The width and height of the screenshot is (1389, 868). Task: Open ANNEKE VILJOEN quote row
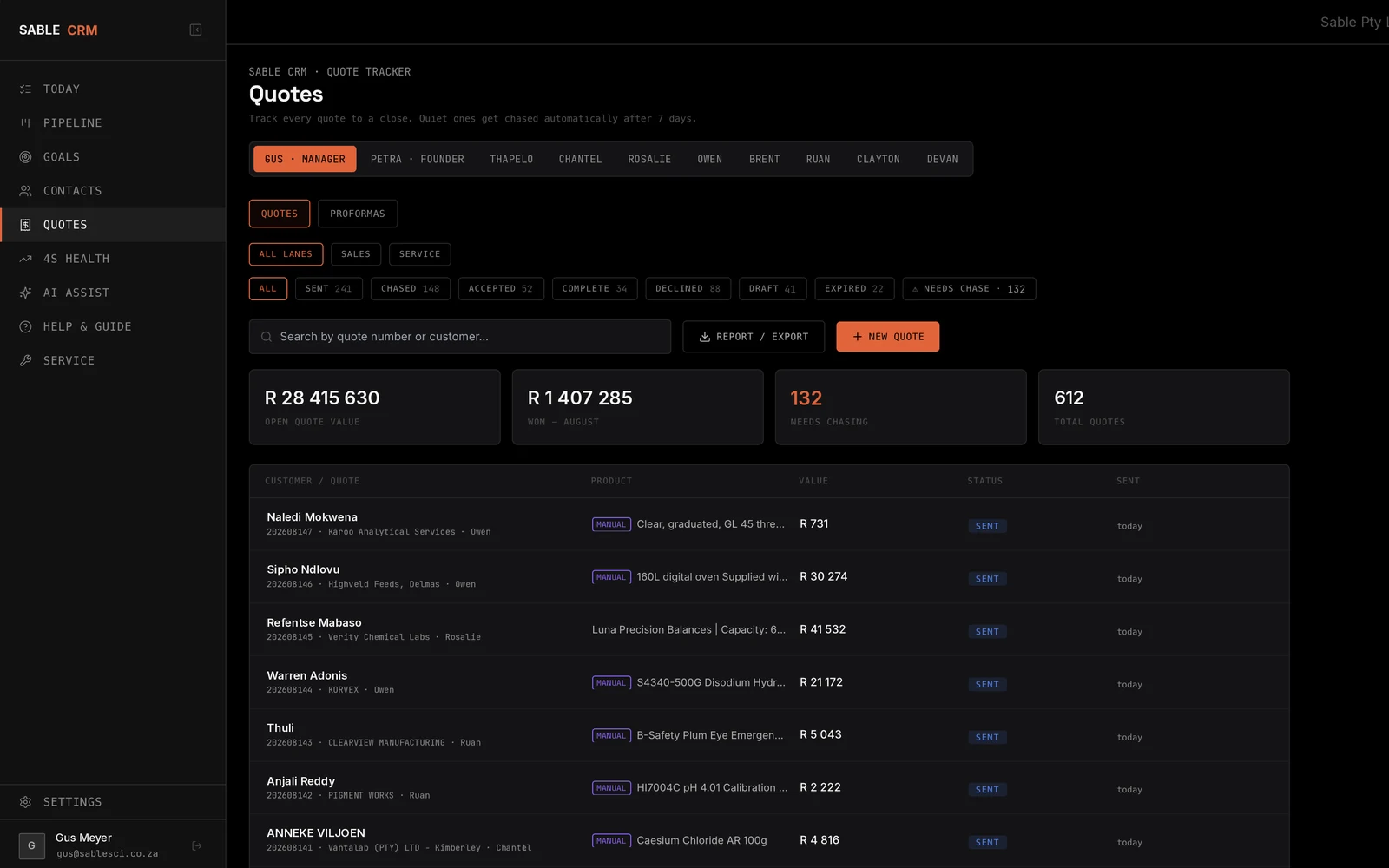pos(769,840)
